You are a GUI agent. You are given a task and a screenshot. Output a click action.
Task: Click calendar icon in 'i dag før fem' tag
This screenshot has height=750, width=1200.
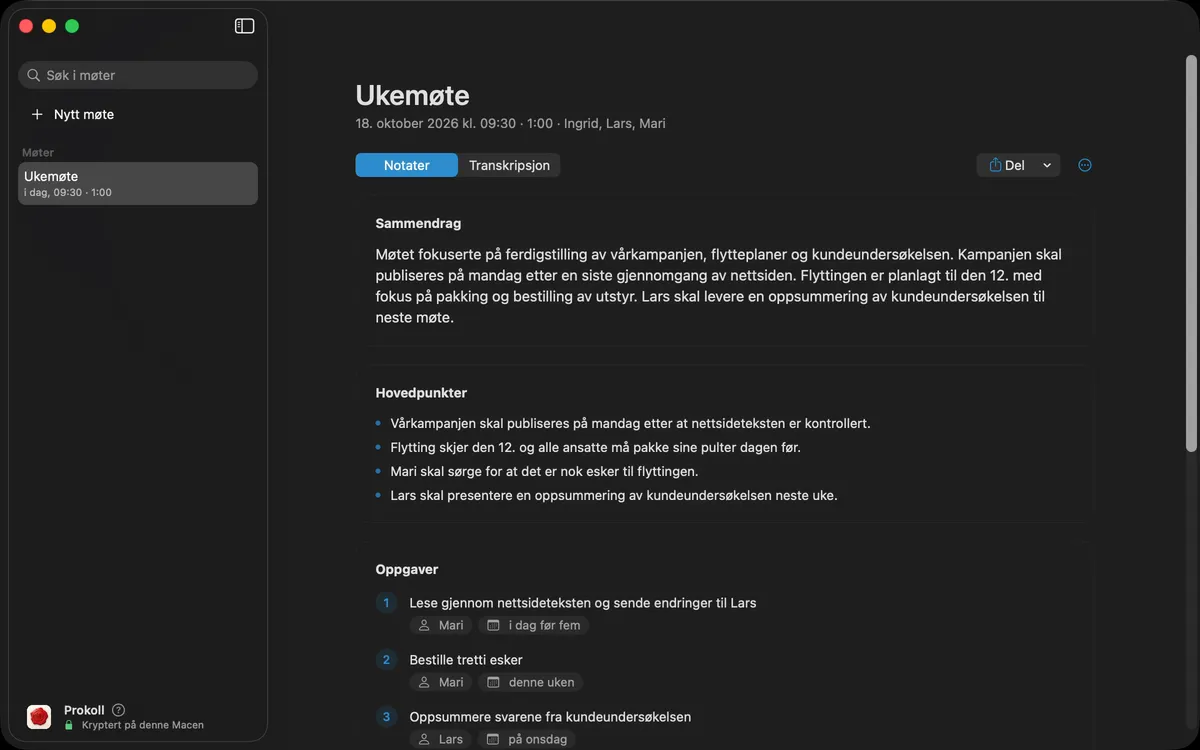tap(493, 625)
